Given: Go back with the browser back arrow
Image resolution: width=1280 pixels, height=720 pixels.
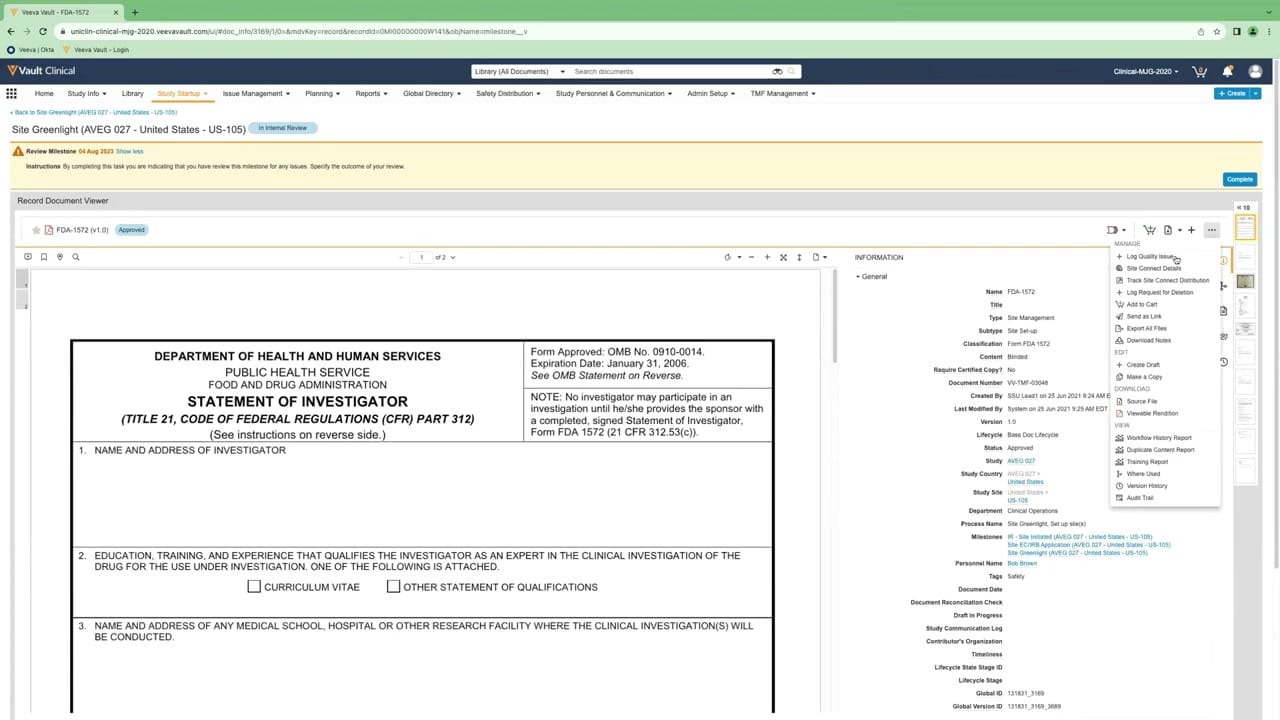Looking at the screenshot, I should point(11,31).
